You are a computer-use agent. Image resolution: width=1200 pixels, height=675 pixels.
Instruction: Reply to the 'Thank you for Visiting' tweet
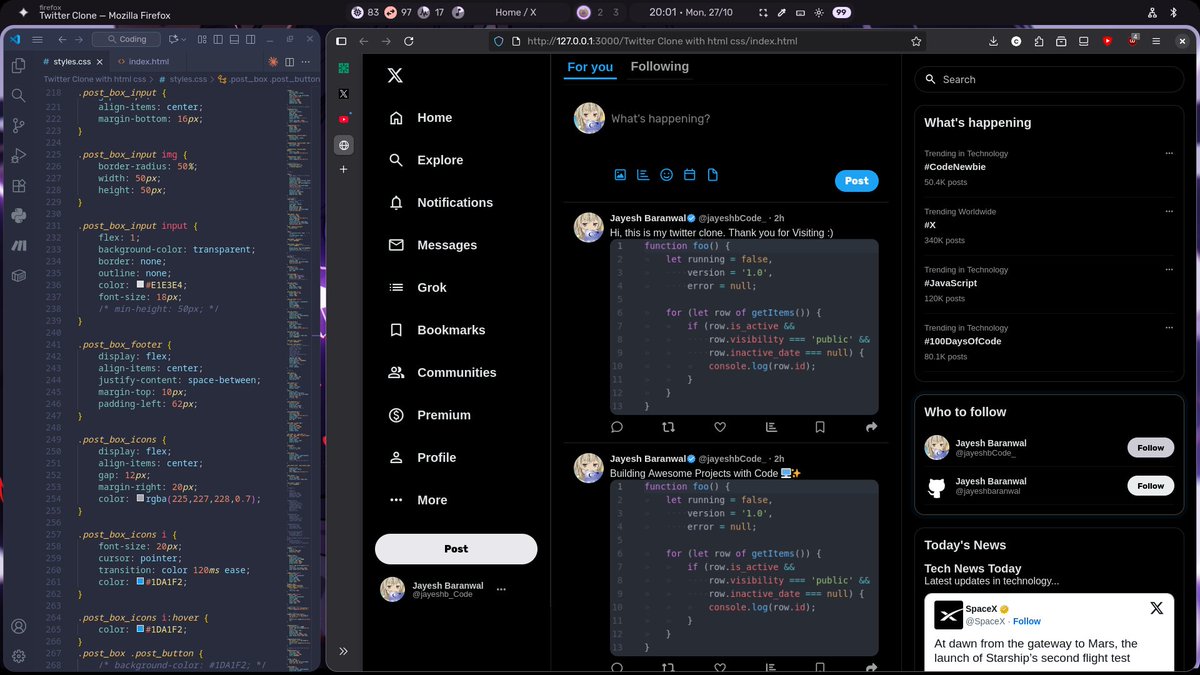(x=617, y=427)
